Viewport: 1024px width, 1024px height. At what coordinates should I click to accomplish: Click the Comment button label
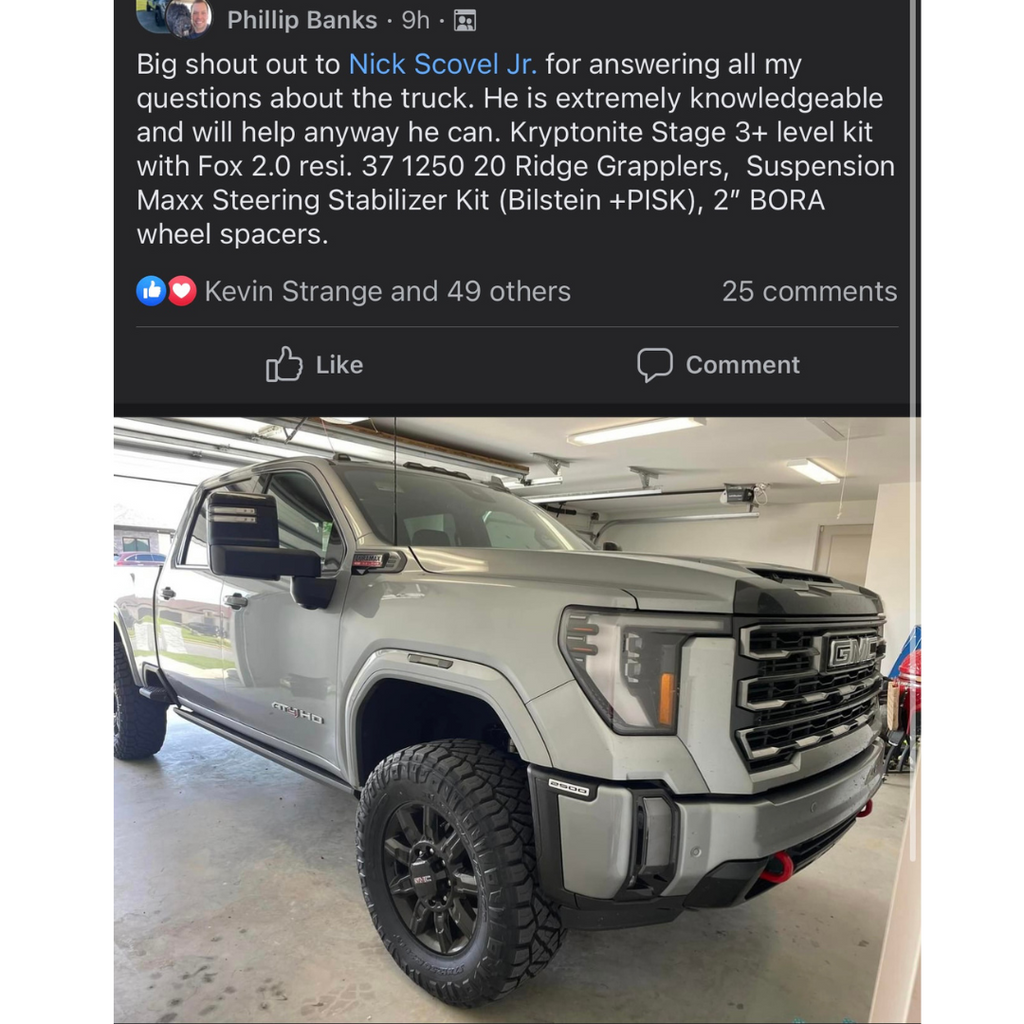tap(743, 364)
